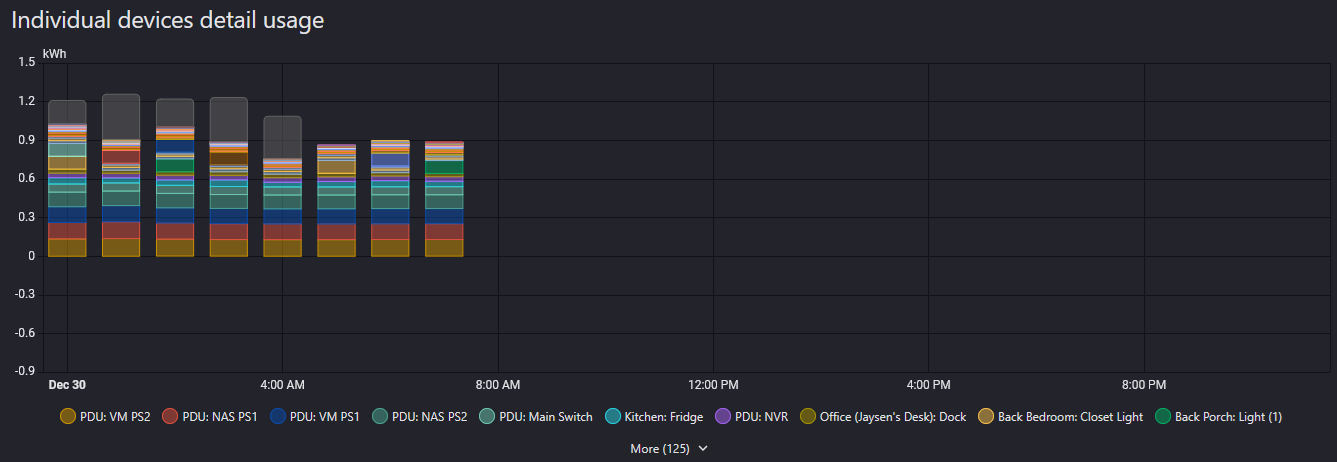Click the blue PDU: VM PS1 legend circle
Image resolution: width=1337 pixels, height=462 pixels.
click(278, 416)
